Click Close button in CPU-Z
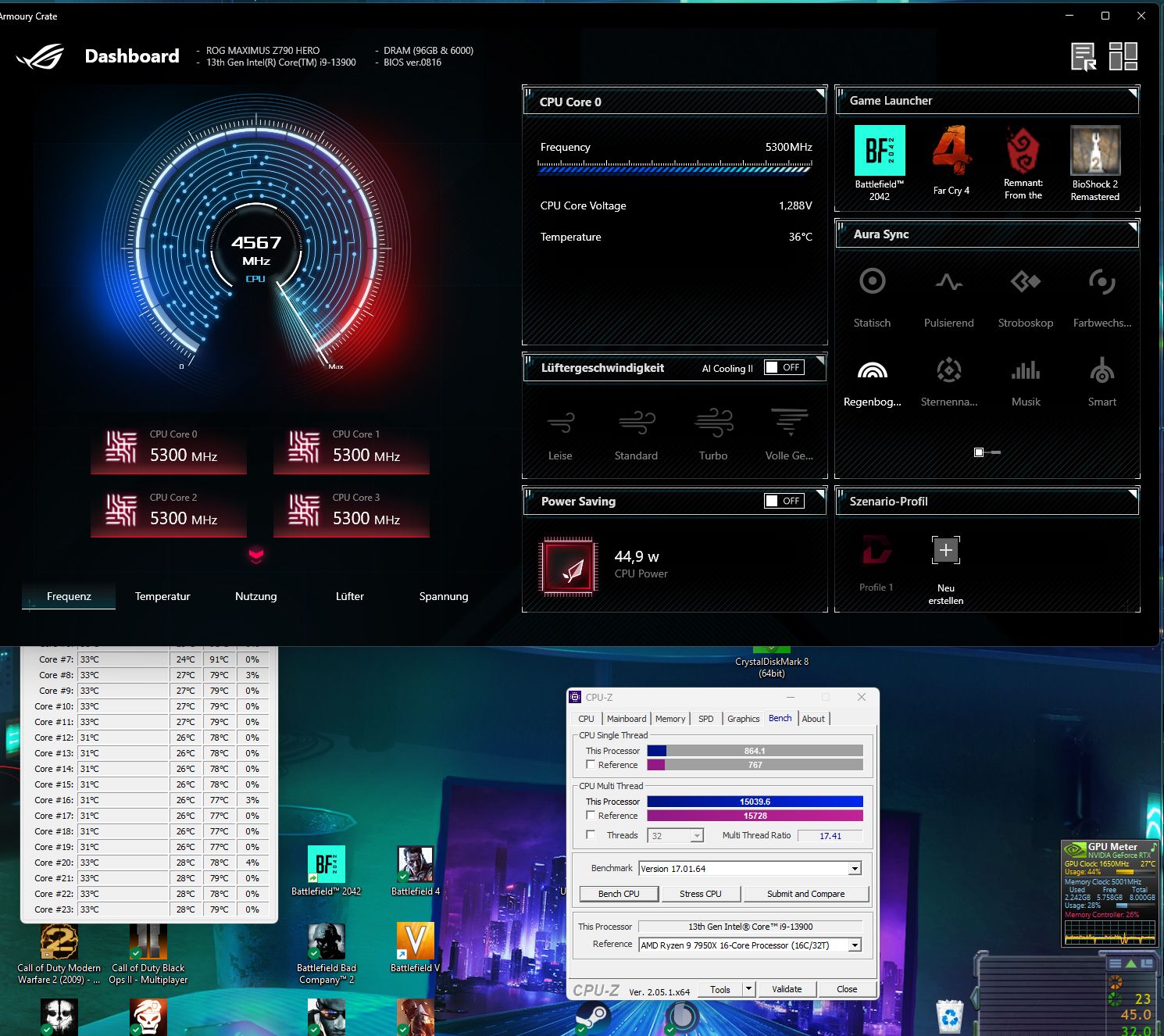The height and width of the screenshot is (1036, 1164). click(x=847, y=989)
